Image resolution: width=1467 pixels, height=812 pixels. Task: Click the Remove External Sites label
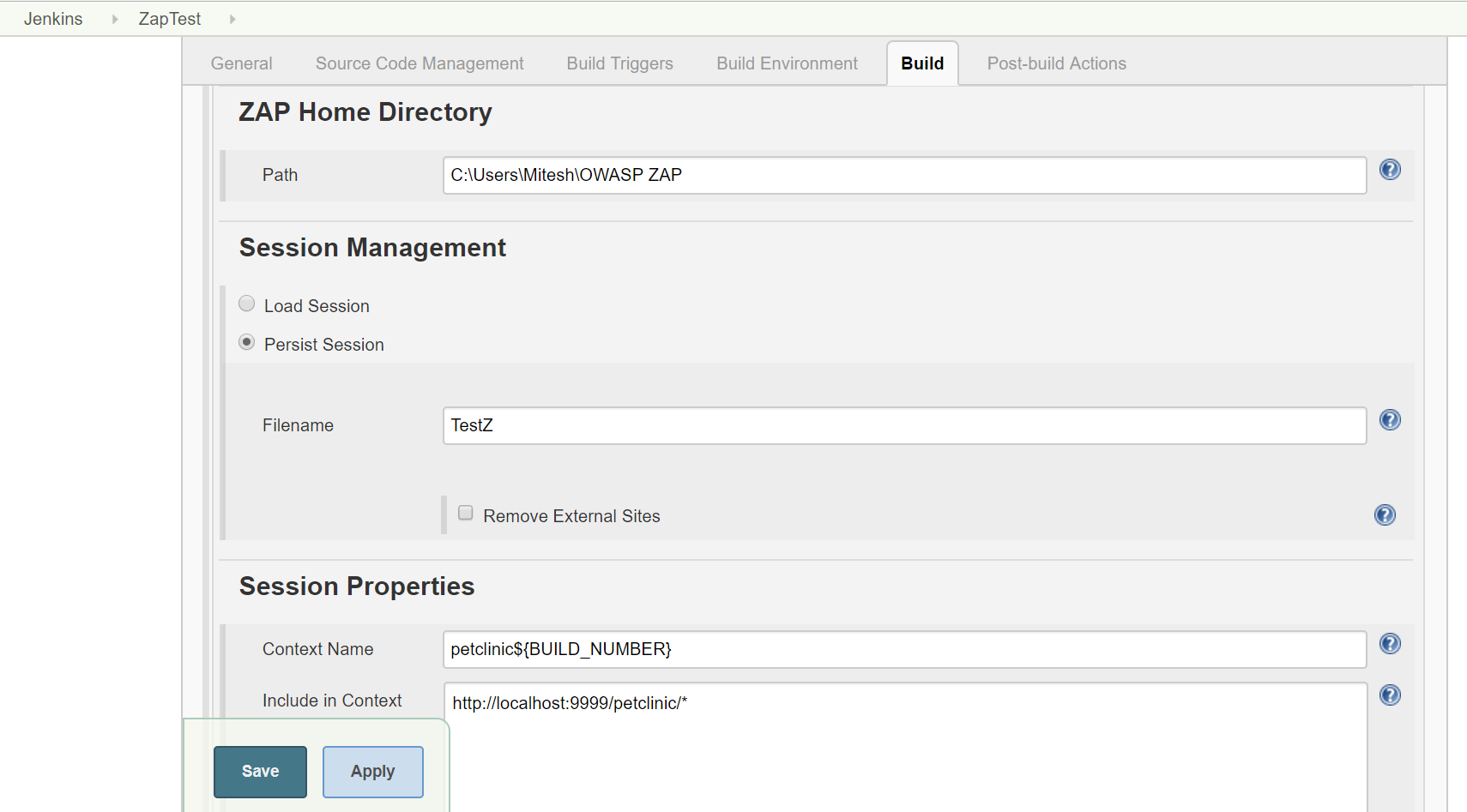coord(571,516)
